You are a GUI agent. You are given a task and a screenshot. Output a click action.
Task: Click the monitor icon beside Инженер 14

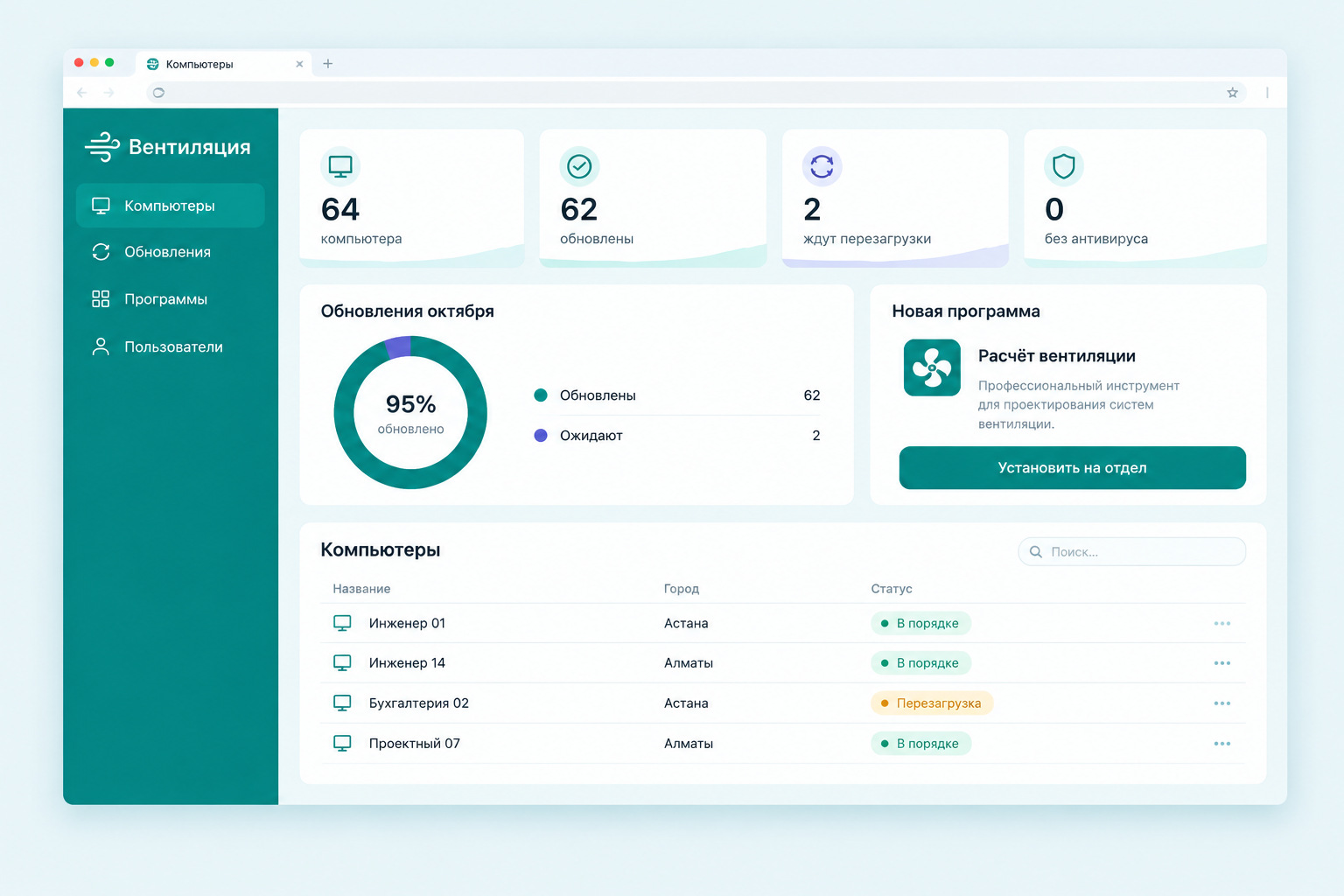(342, 663)
